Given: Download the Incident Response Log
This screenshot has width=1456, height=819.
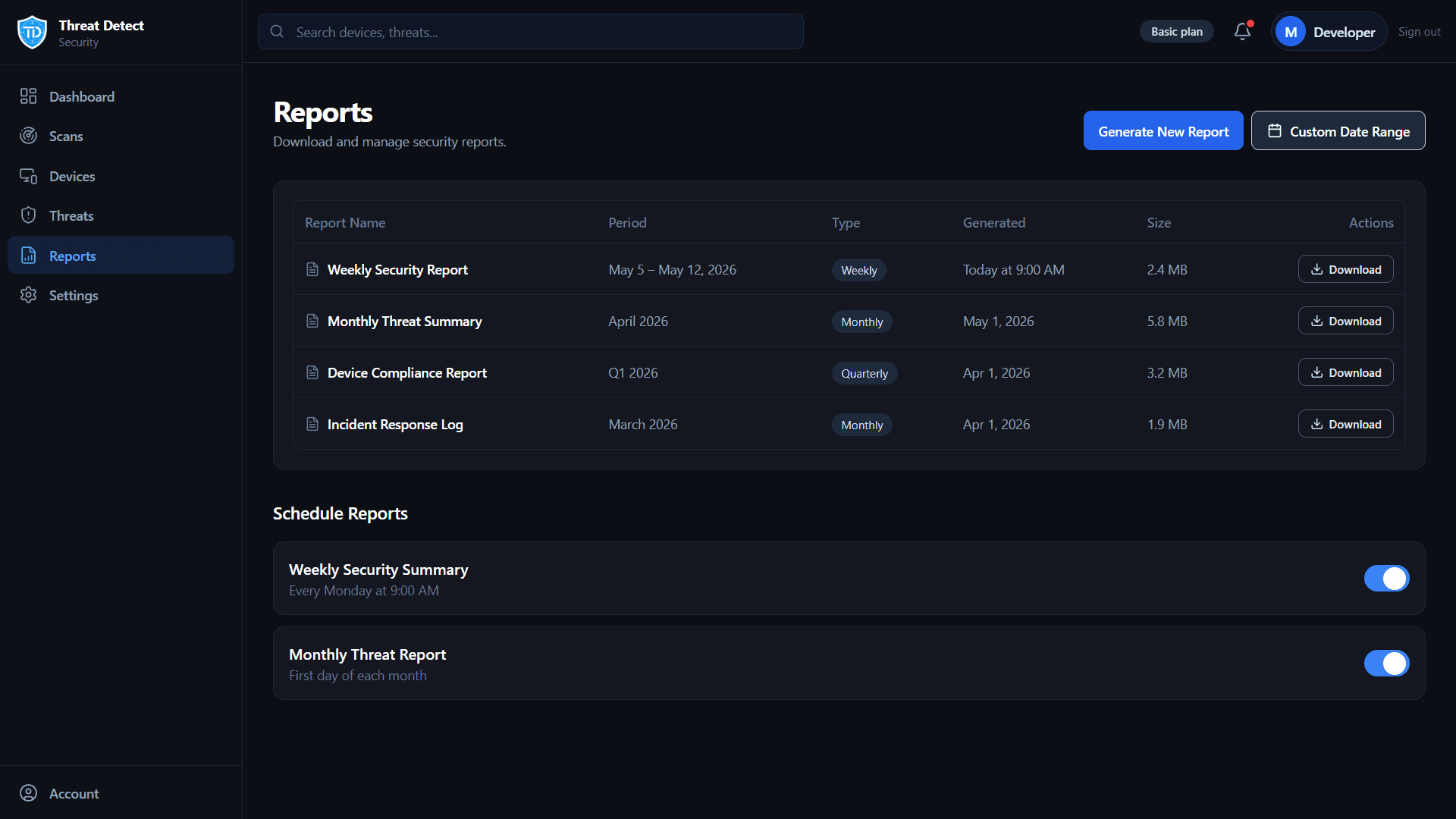Looking at the screenshot, I should click(1345, 424).
